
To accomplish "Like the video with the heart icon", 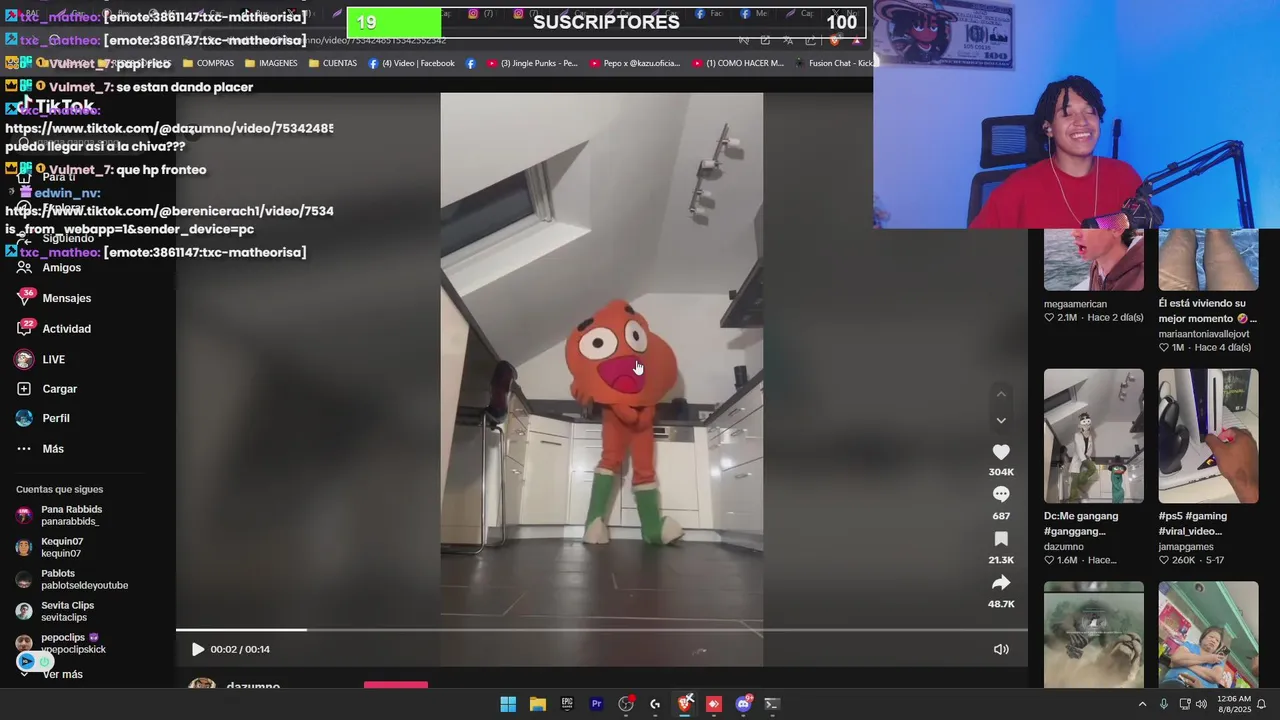I will click(x=1001, y=452).
